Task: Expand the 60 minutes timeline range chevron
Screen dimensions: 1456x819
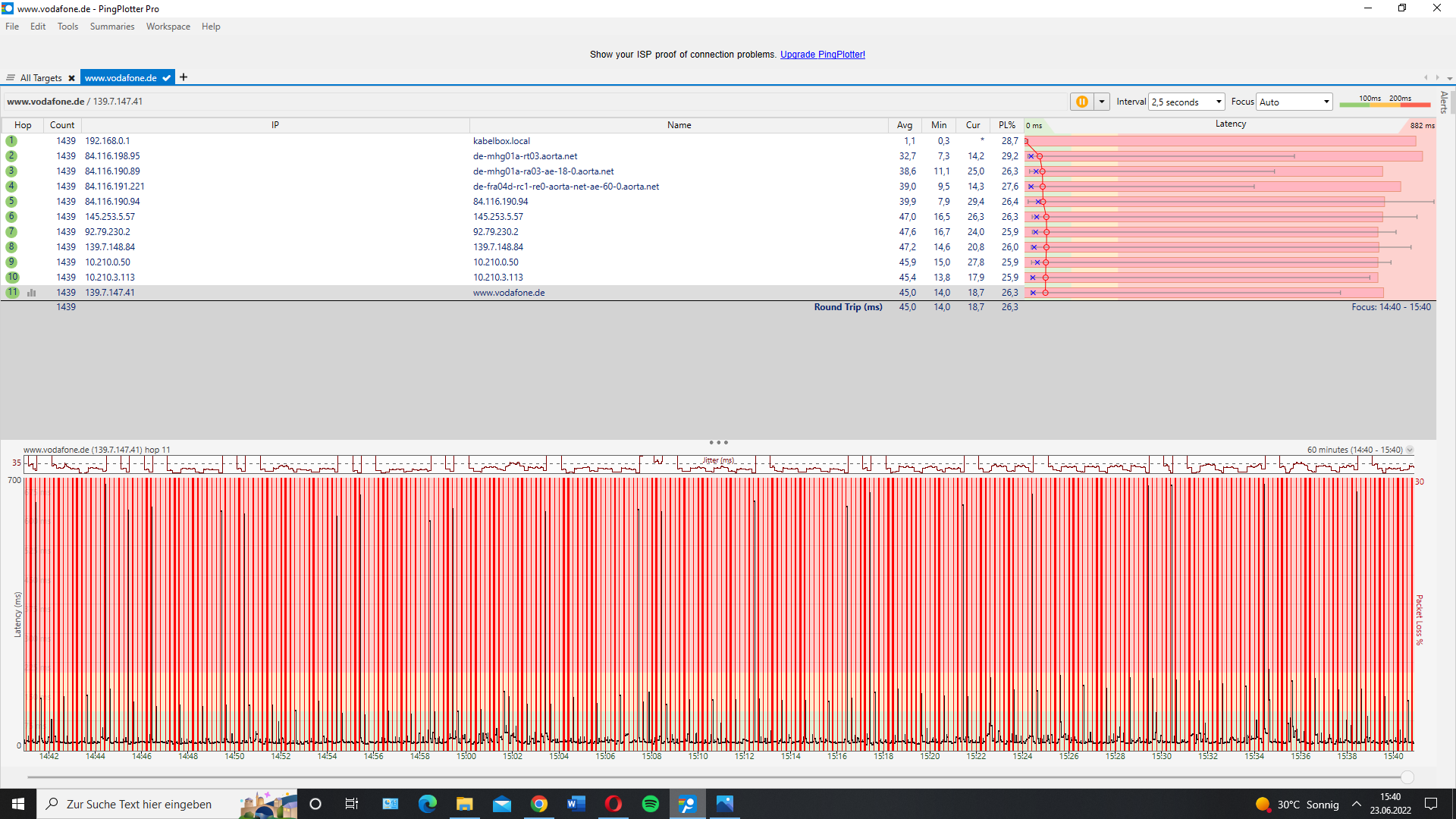Action: point(1410,450)
